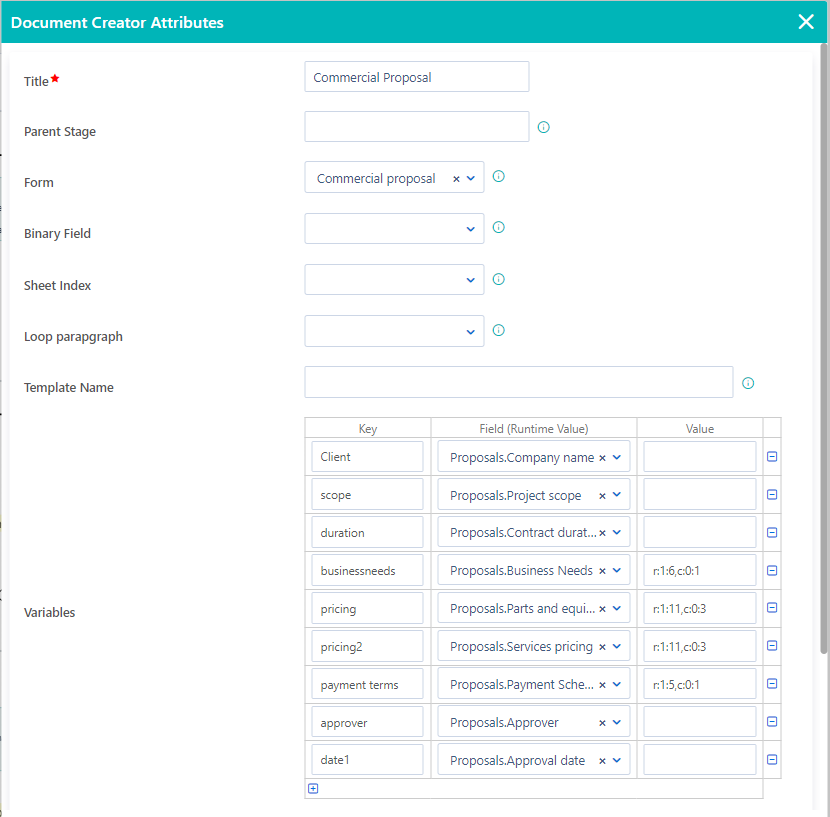Clear Proposals.Company name field selection
Screen dimensions: 830x817
[x=602, y=458]
